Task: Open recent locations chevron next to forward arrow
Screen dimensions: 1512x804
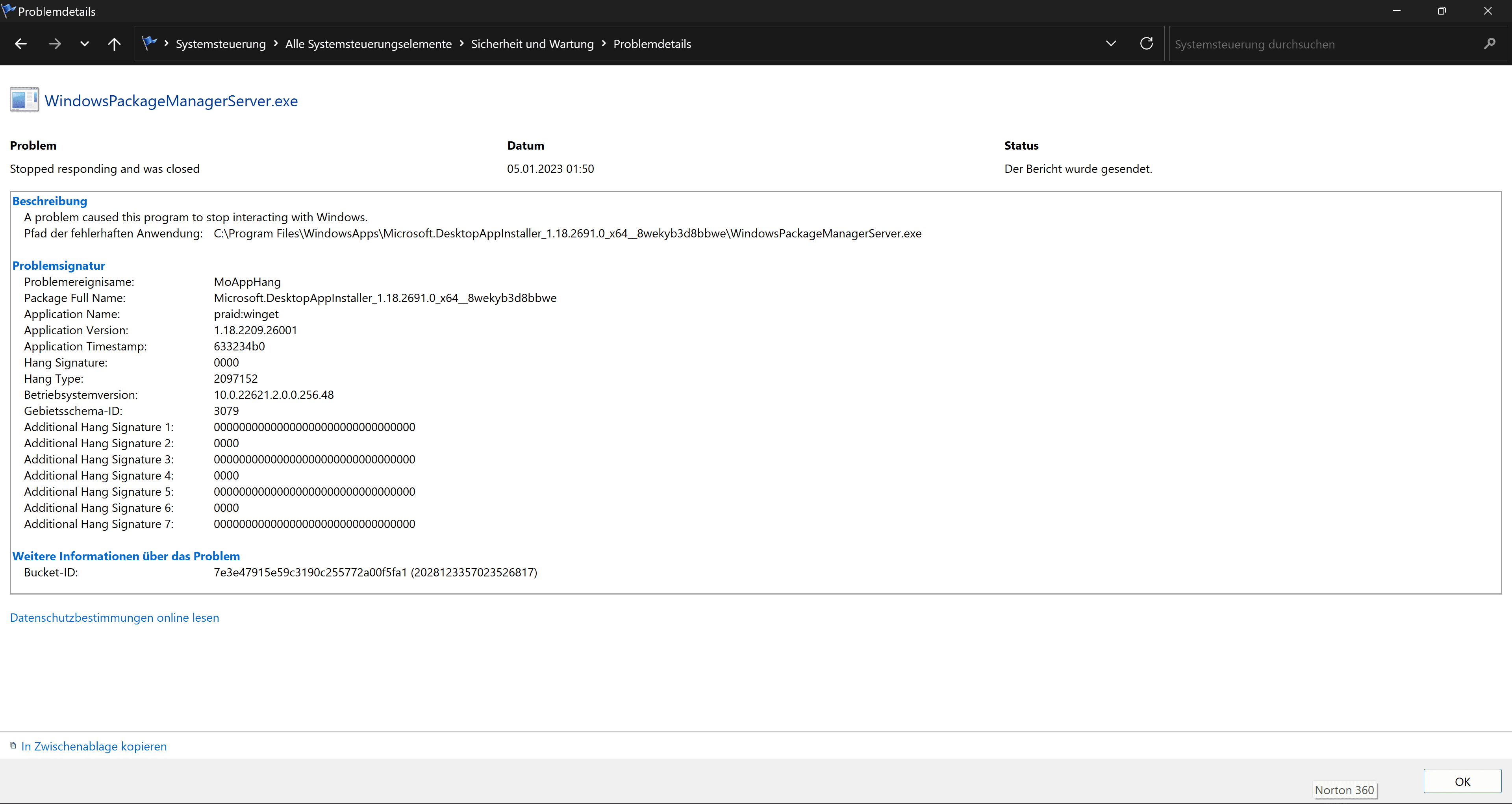Action: tap(85, 44)
